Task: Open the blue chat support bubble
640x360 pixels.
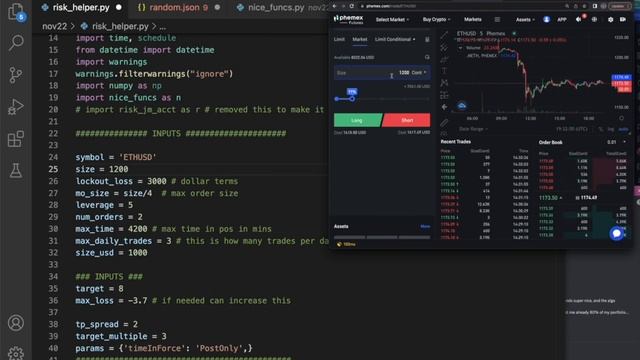Action: click(x=616, y=233)
